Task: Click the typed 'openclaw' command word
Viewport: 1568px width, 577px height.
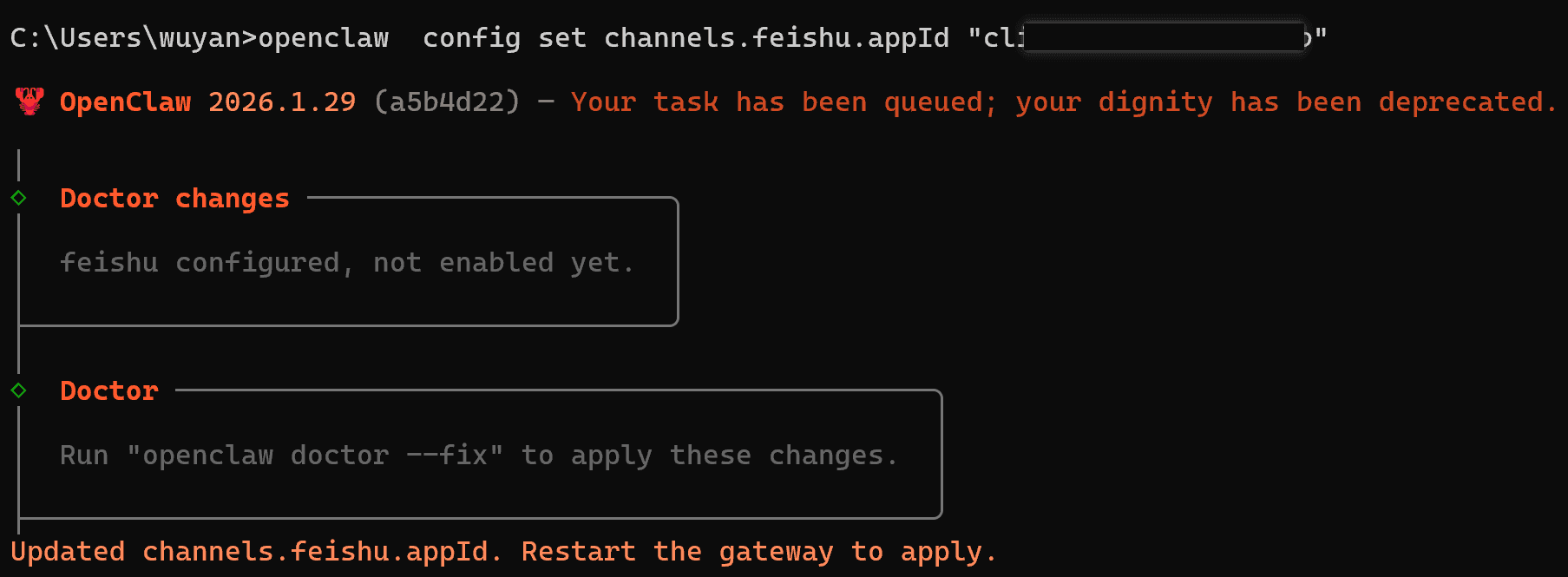Action: (324, 38)
